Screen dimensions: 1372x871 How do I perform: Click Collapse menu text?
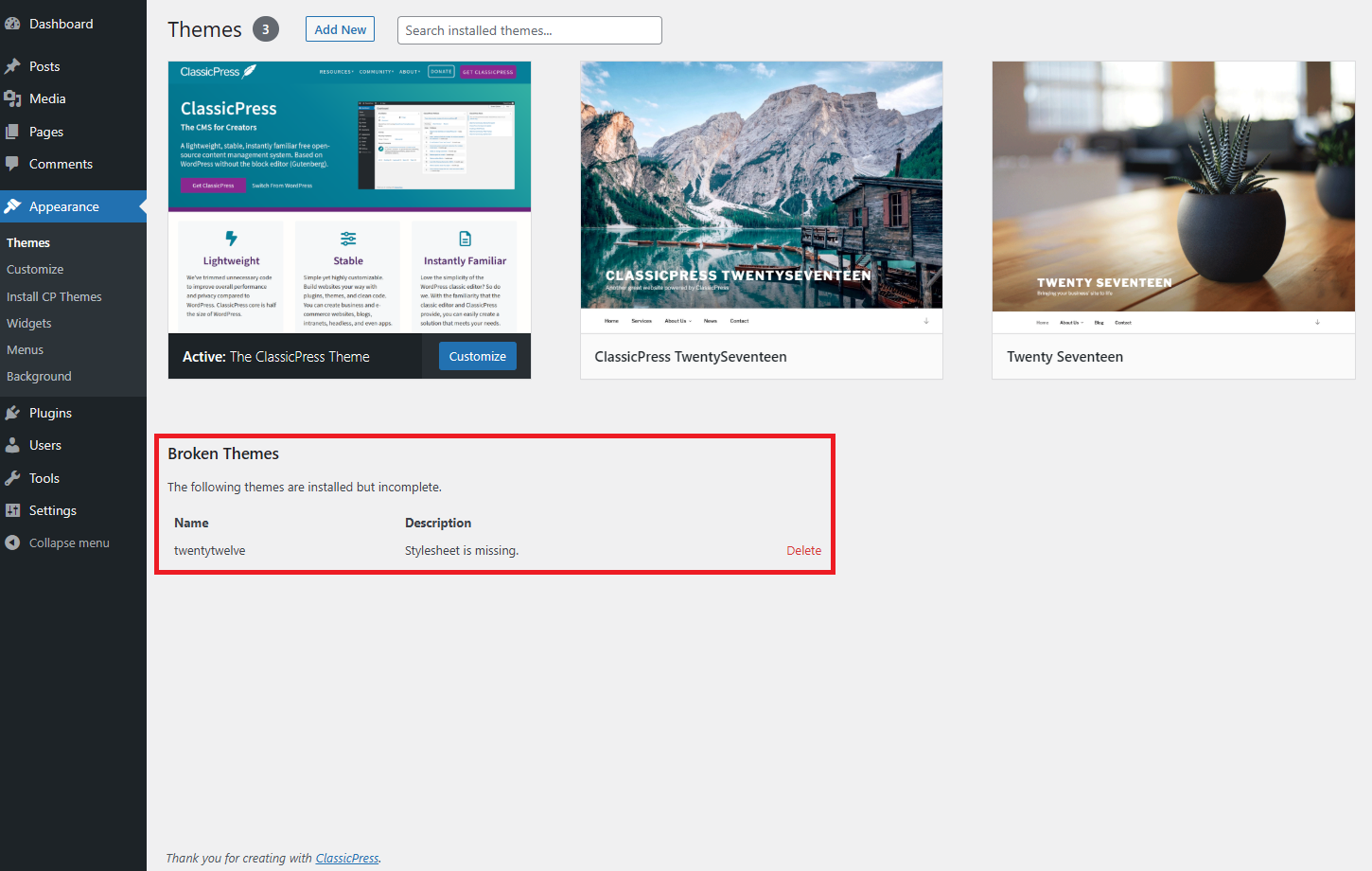pyautogui.click(x=69, y=542)
